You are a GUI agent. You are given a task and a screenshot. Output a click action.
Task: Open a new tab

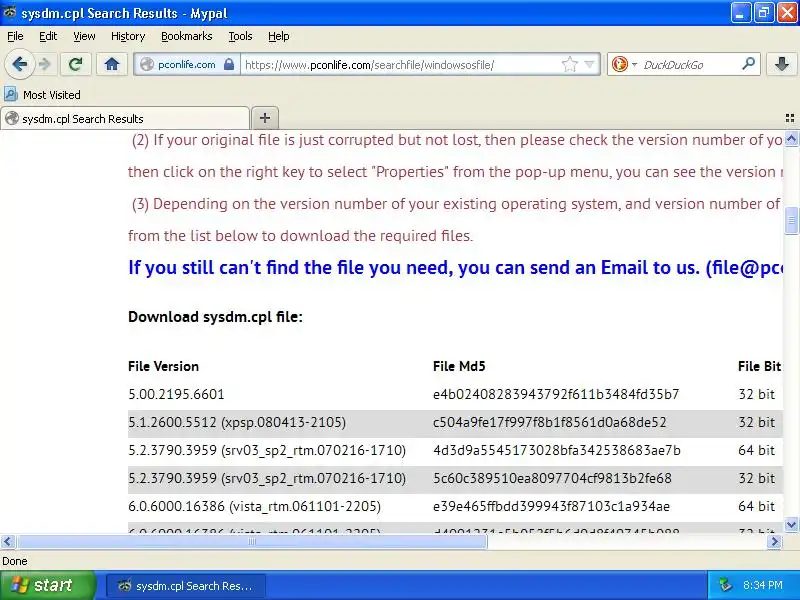click(264, 118)
